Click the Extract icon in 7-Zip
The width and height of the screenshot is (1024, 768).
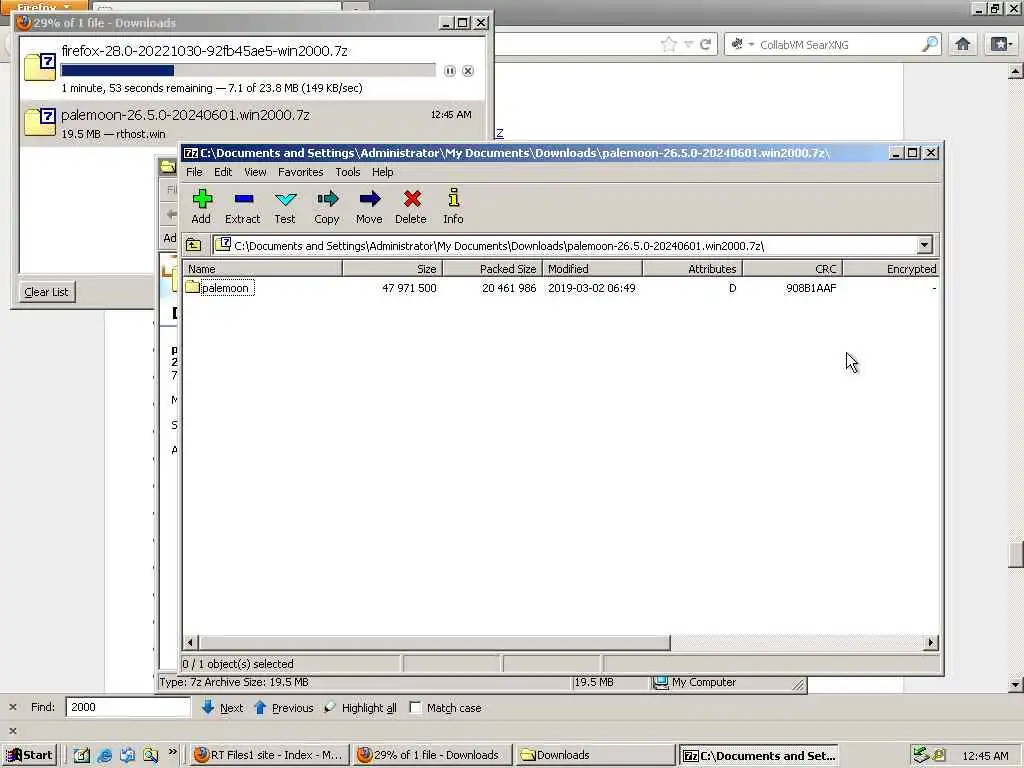click(x=243, y=206)
